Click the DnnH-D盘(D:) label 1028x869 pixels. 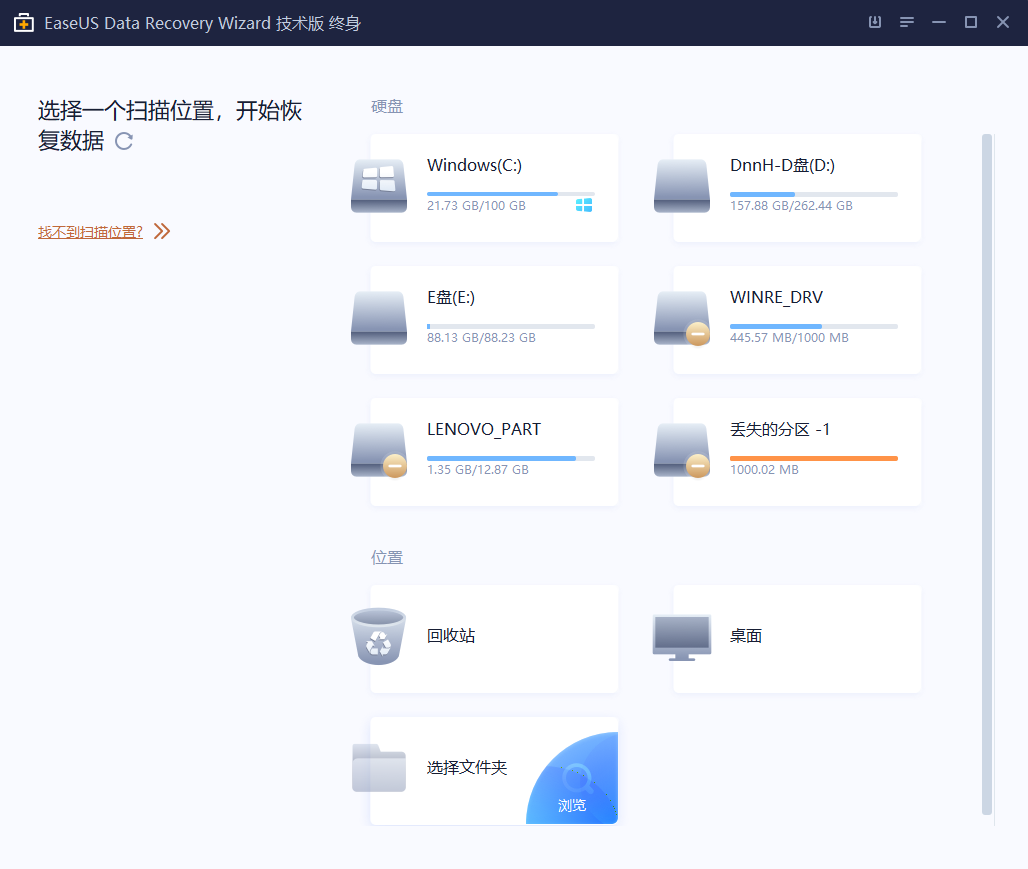pos(782,165)
